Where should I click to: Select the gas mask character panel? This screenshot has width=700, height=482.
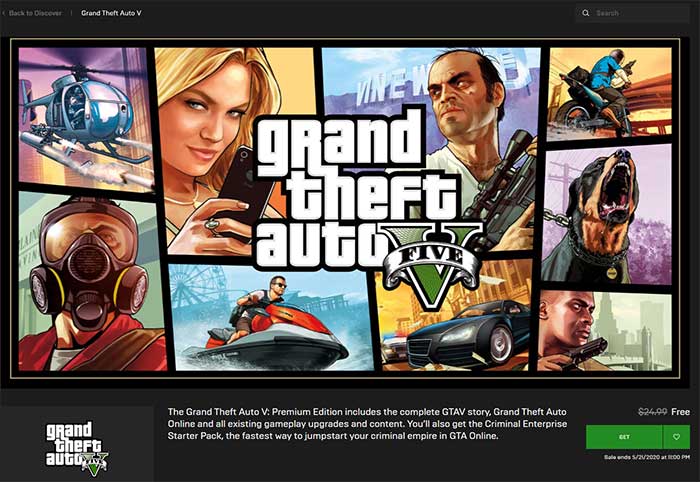(x=91, y=282)
